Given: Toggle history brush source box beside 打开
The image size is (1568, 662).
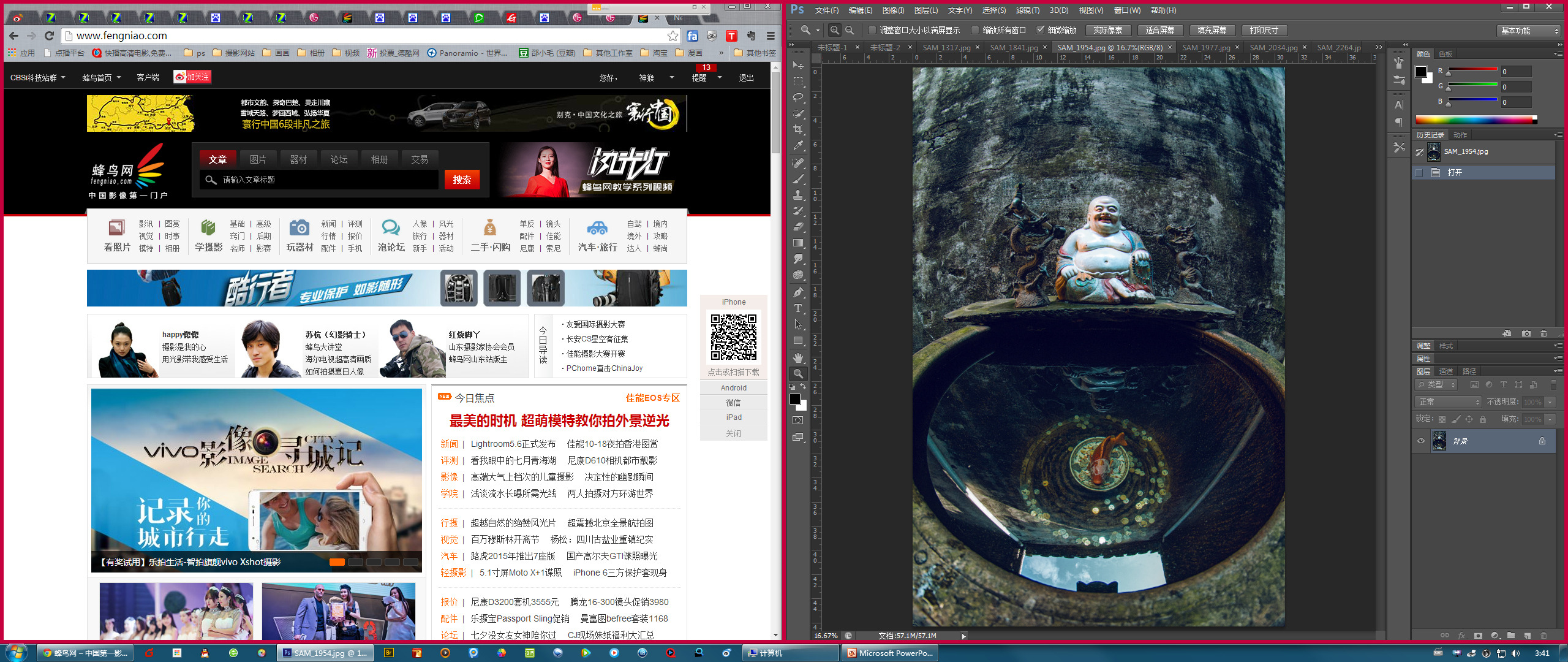Looking at the screenshot, I should tap(1419, 173).
